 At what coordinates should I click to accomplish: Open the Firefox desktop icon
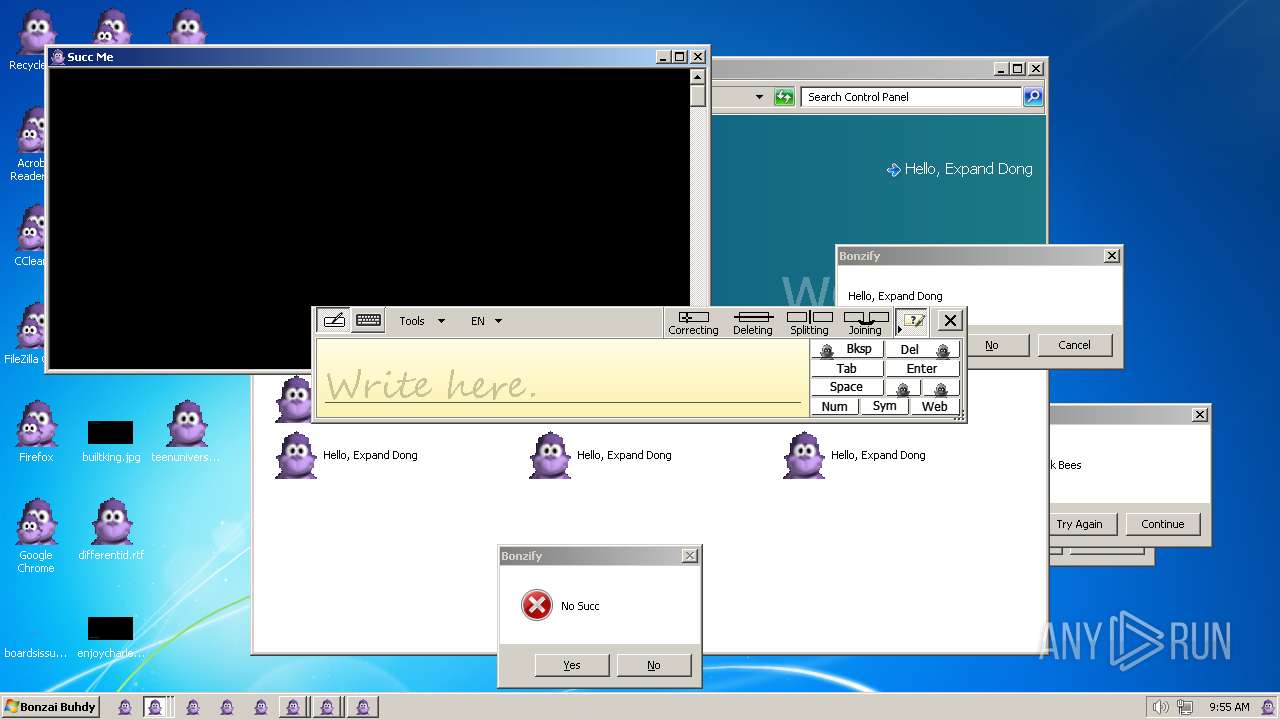[x=36, y=432]
